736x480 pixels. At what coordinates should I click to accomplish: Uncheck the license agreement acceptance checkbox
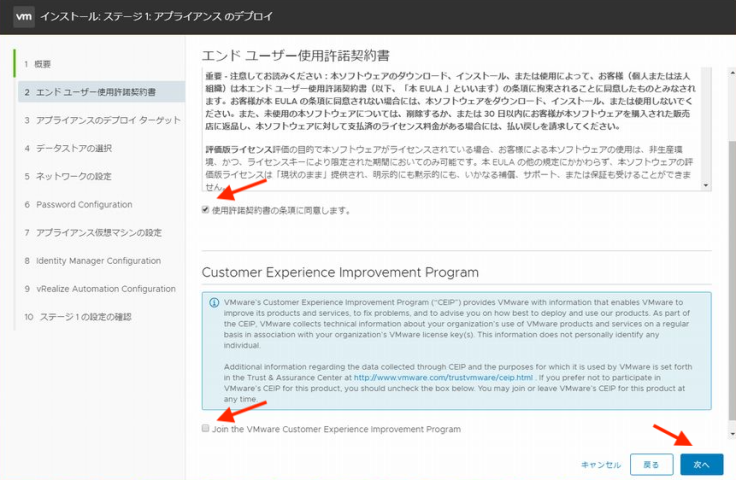[x=205, y=210]
